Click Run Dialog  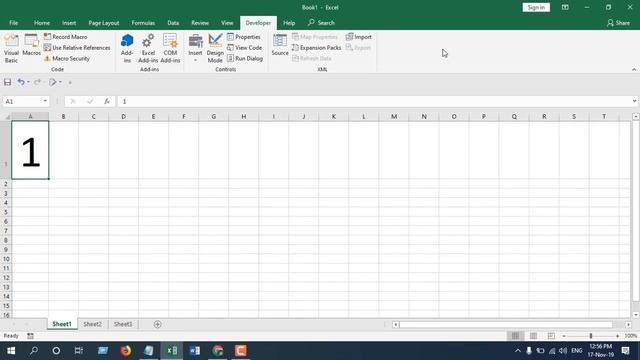point(245,58)
